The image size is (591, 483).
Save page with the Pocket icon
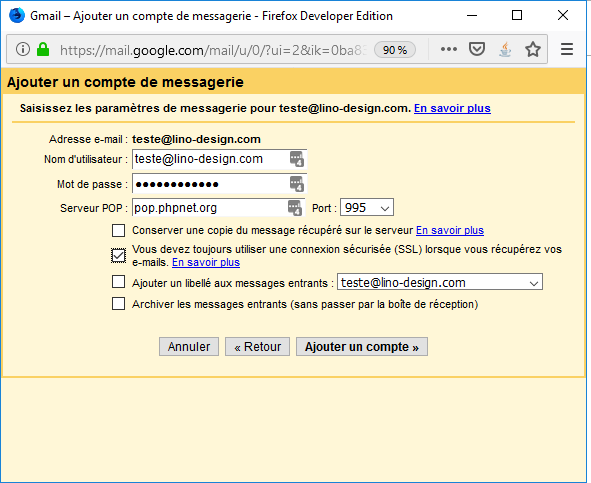477,49
